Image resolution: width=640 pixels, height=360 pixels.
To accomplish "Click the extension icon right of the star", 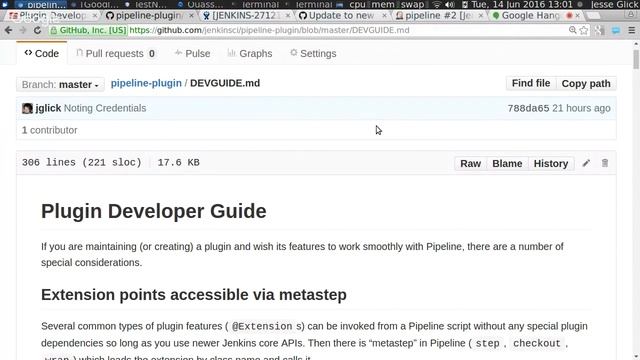I will pyautogui.click(x=599, y=30).
